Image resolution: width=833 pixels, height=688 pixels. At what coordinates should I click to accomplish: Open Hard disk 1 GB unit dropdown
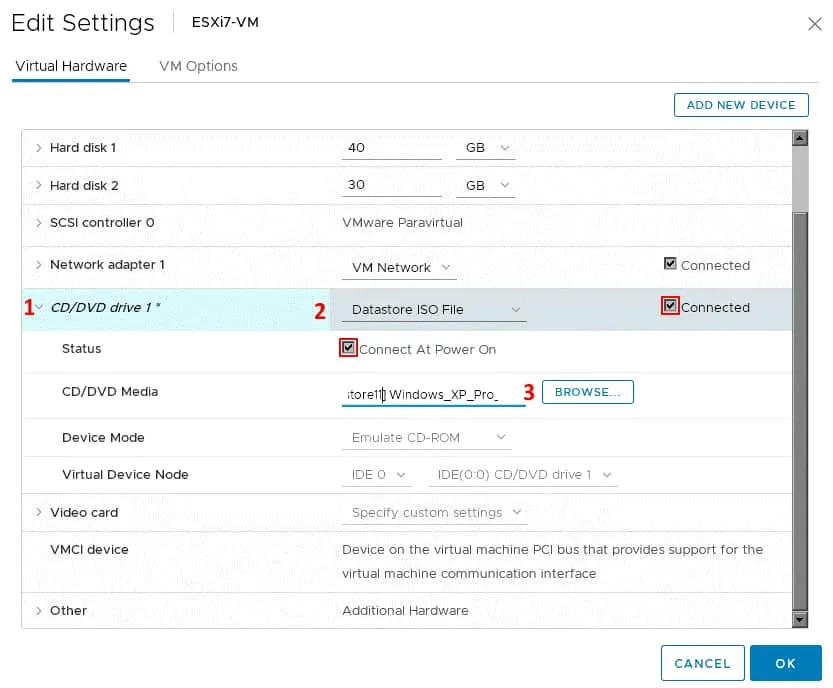click(x=488, y=148)
